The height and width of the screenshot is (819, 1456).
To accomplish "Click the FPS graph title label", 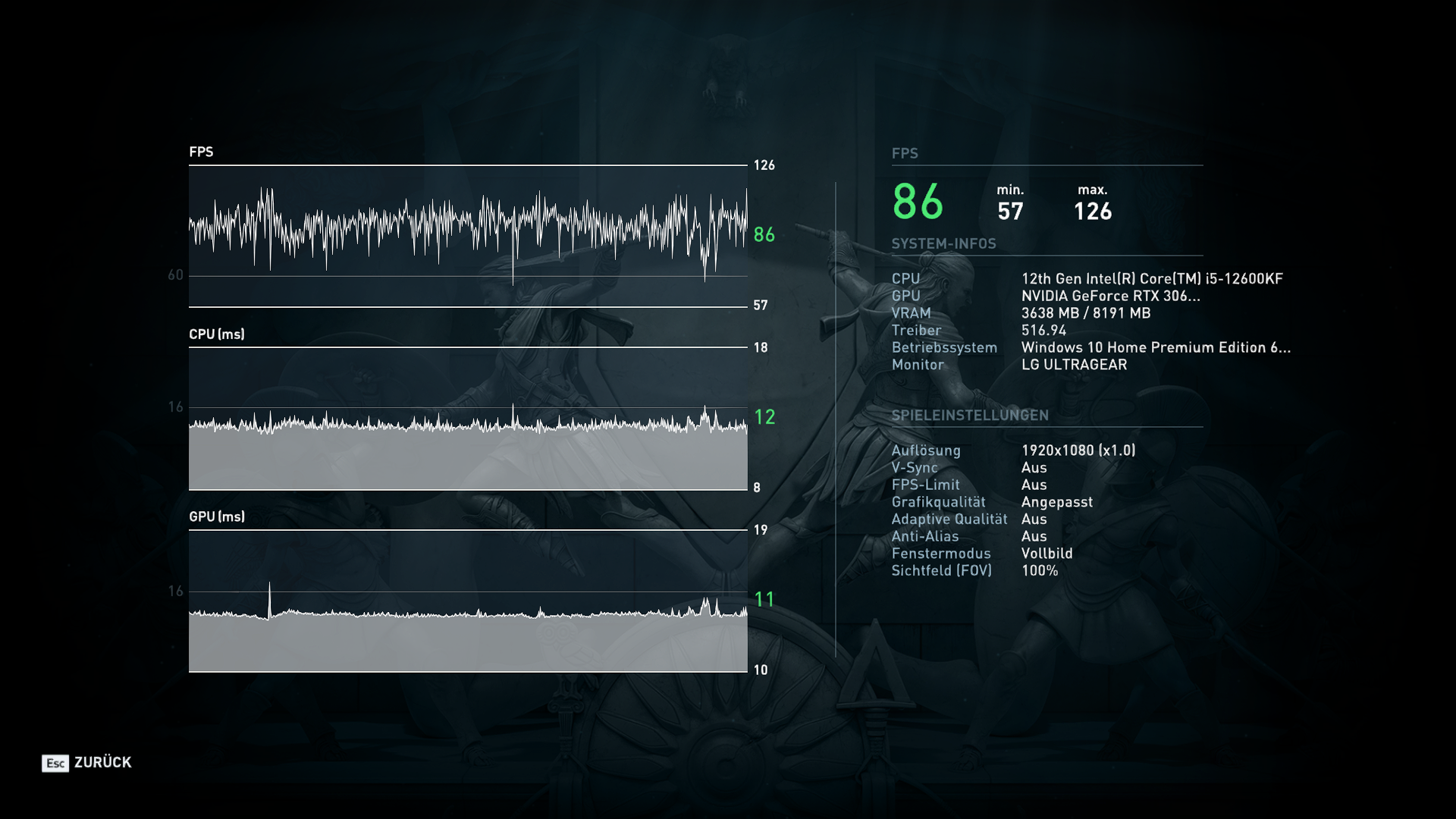I will point(201,152).
